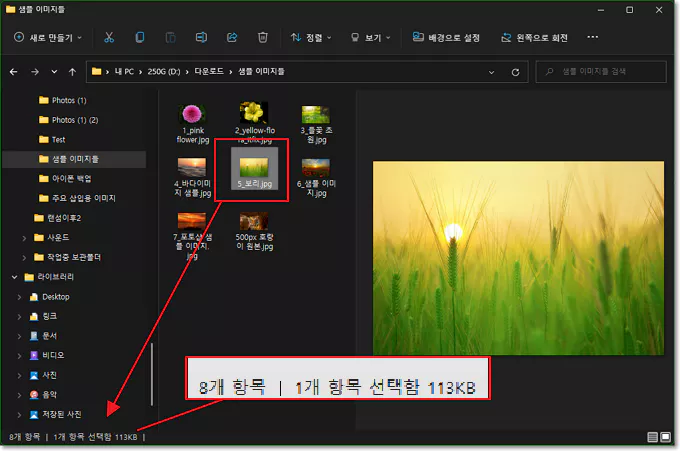Refresh the folder view
The width and height of the screenshot is (680, 451).
coord(515,72)
